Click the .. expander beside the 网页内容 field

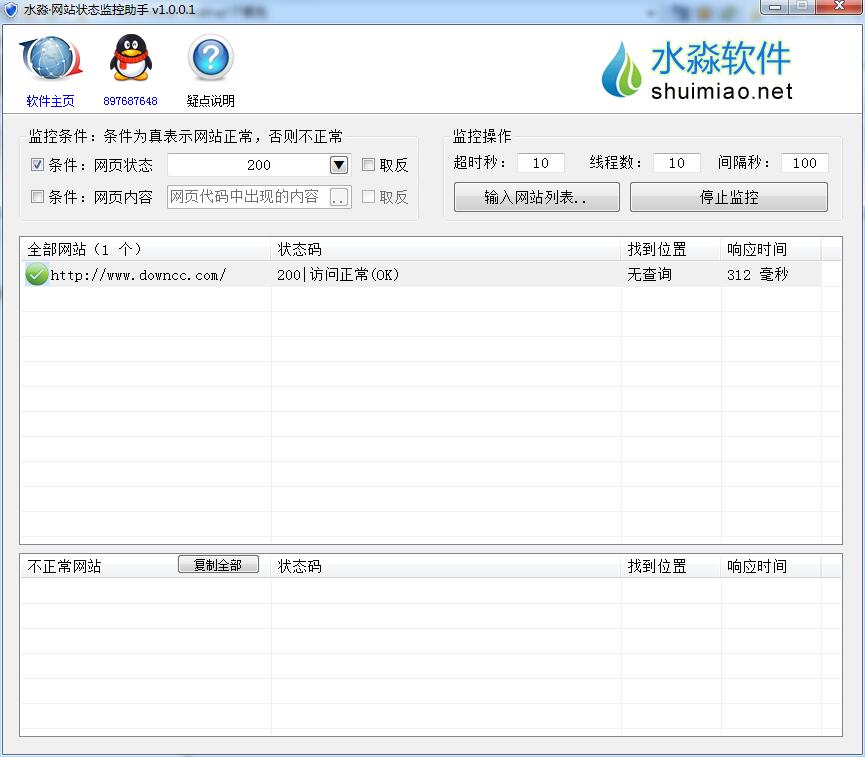point(340,197)
